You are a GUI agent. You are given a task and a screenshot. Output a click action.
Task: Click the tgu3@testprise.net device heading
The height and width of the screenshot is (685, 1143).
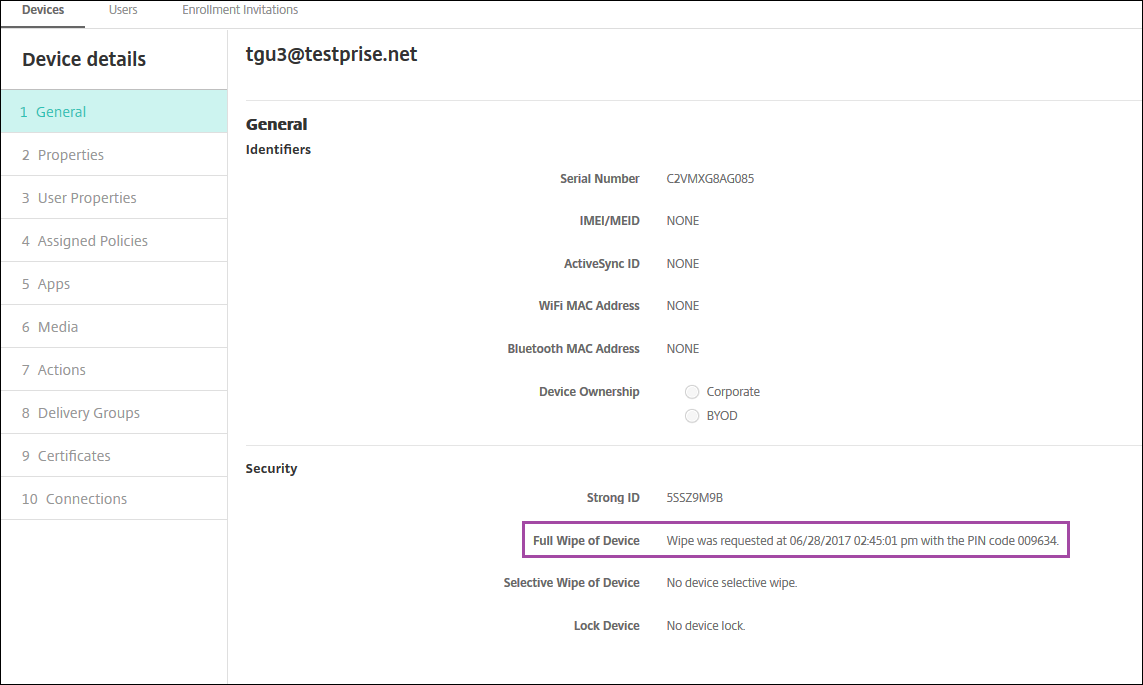click(331, 55)
